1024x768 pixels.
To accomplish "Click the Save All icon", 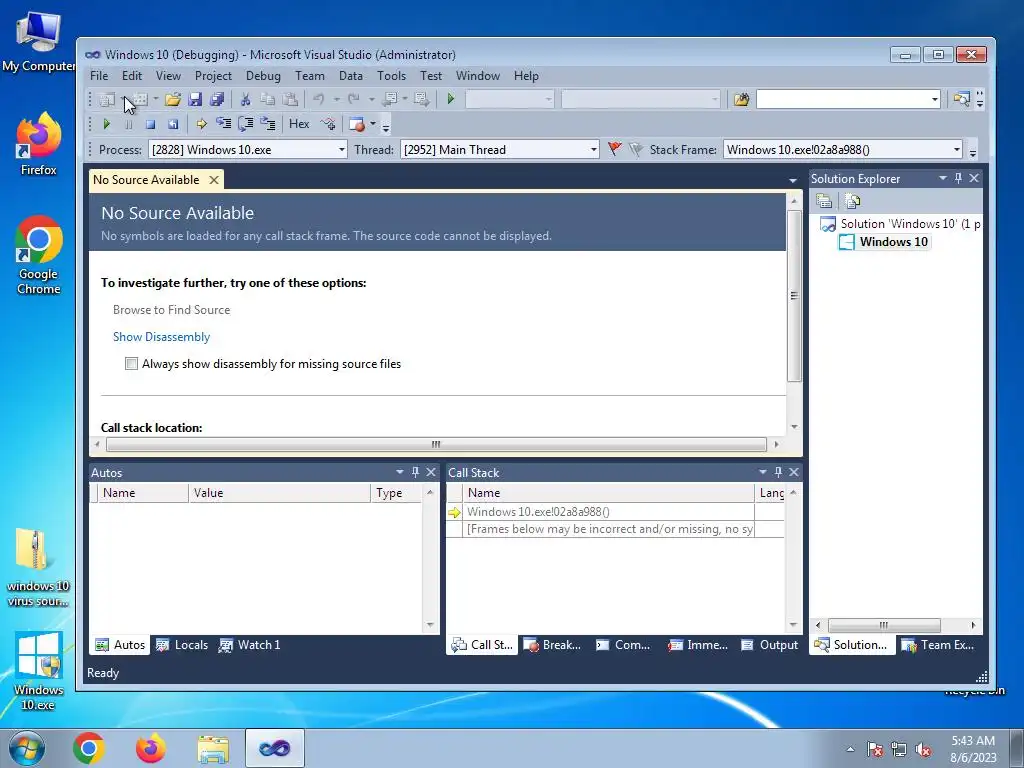I will tap(217, 99).
